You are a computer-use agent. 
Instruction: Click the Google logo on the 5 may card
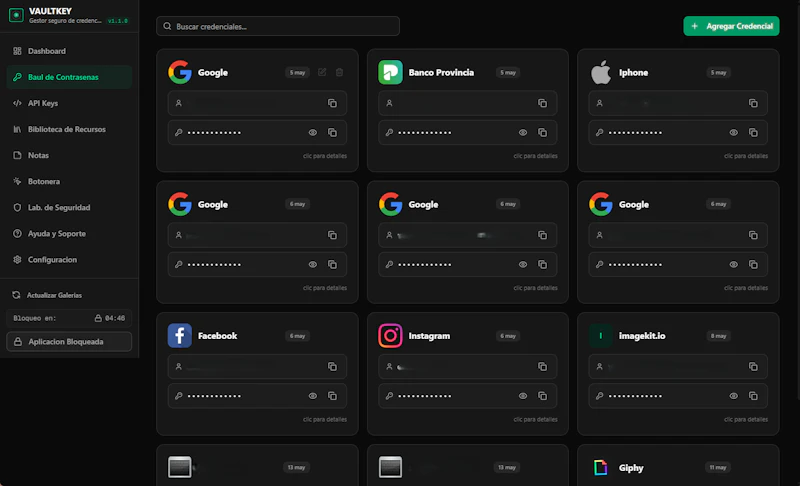(x=180, y=72)
